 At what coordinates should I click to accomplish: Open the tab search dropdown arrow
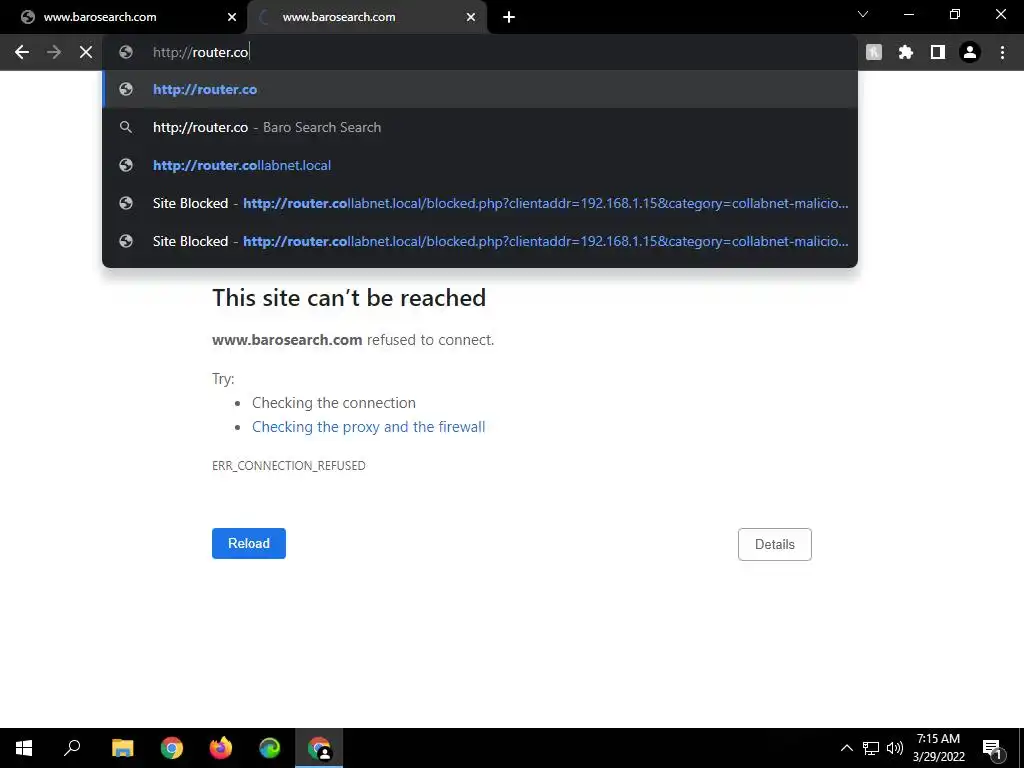coord(863,14)
